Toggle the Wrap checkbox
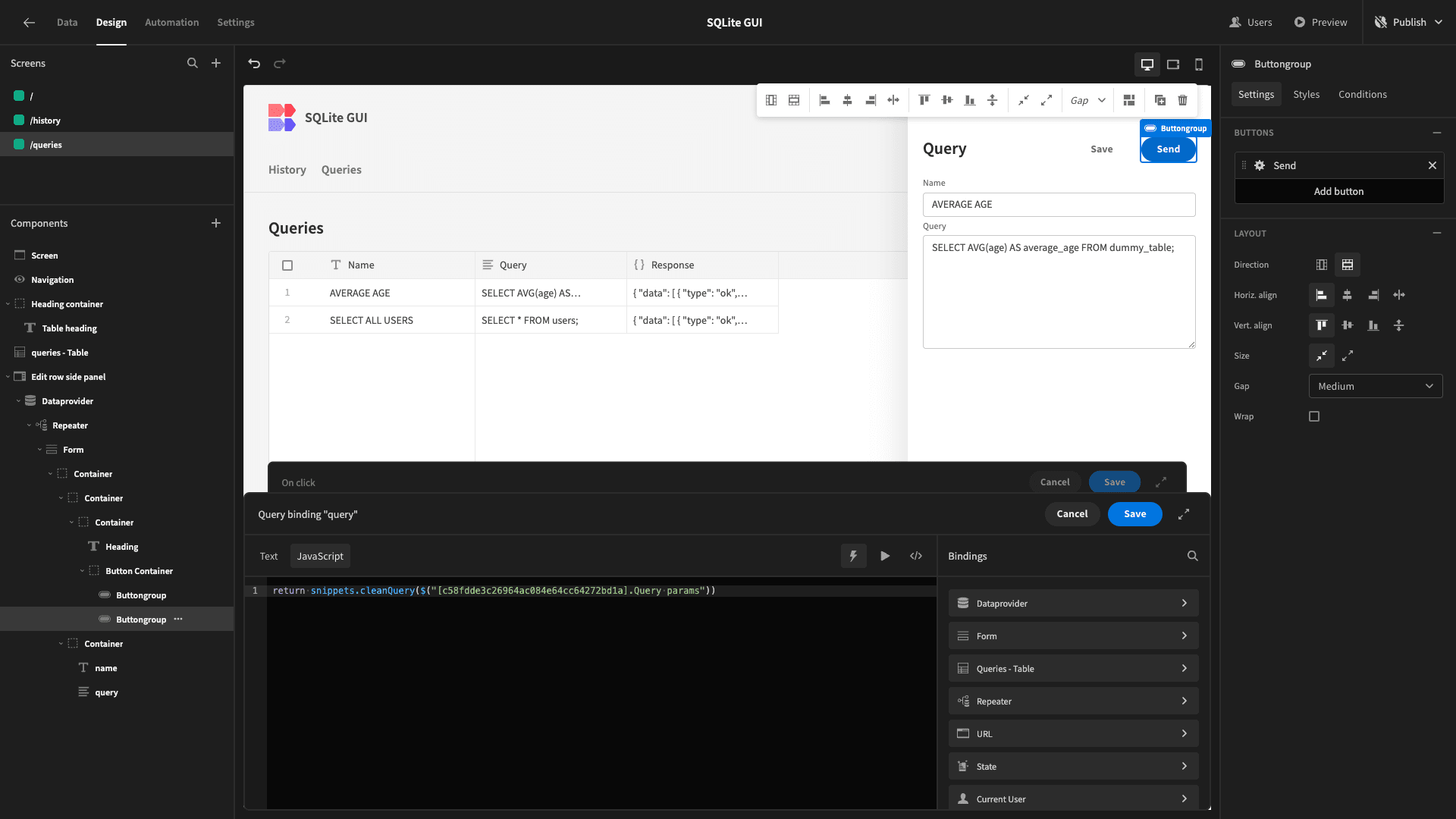Viewport: 1456px width, 819px height. [1314, 416]
